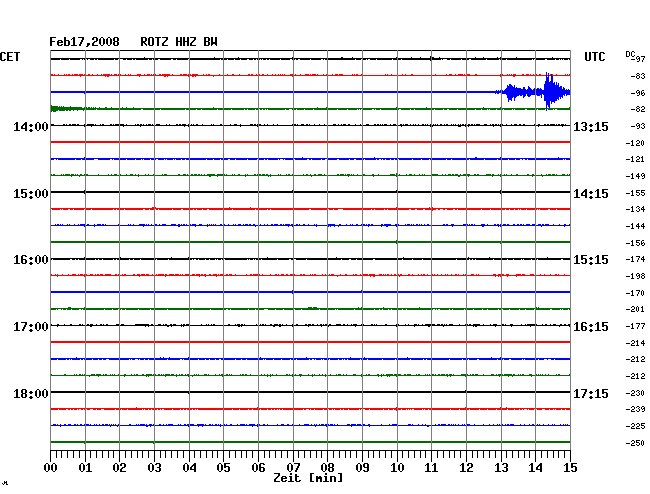650x494 pixels.
Task: Click the station label 'ROTZ HHZ BW'
Action: coord(179,42)
